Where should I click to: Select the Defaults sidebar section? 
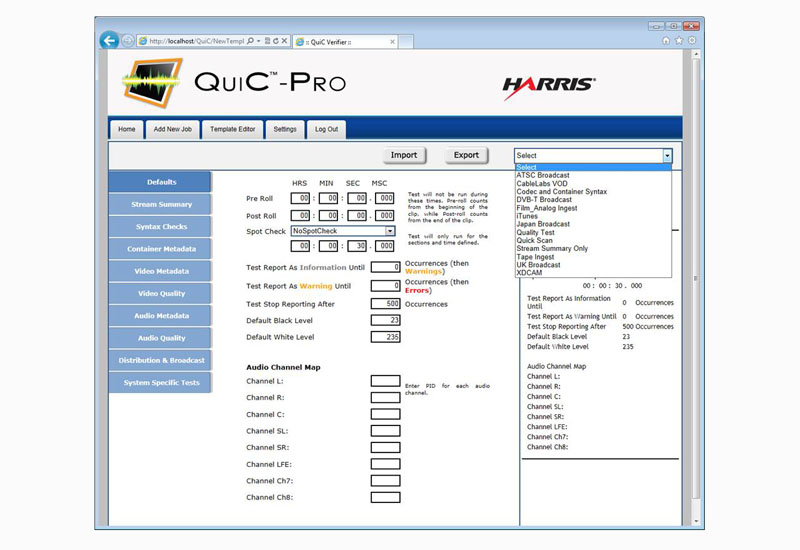(160, 182)
